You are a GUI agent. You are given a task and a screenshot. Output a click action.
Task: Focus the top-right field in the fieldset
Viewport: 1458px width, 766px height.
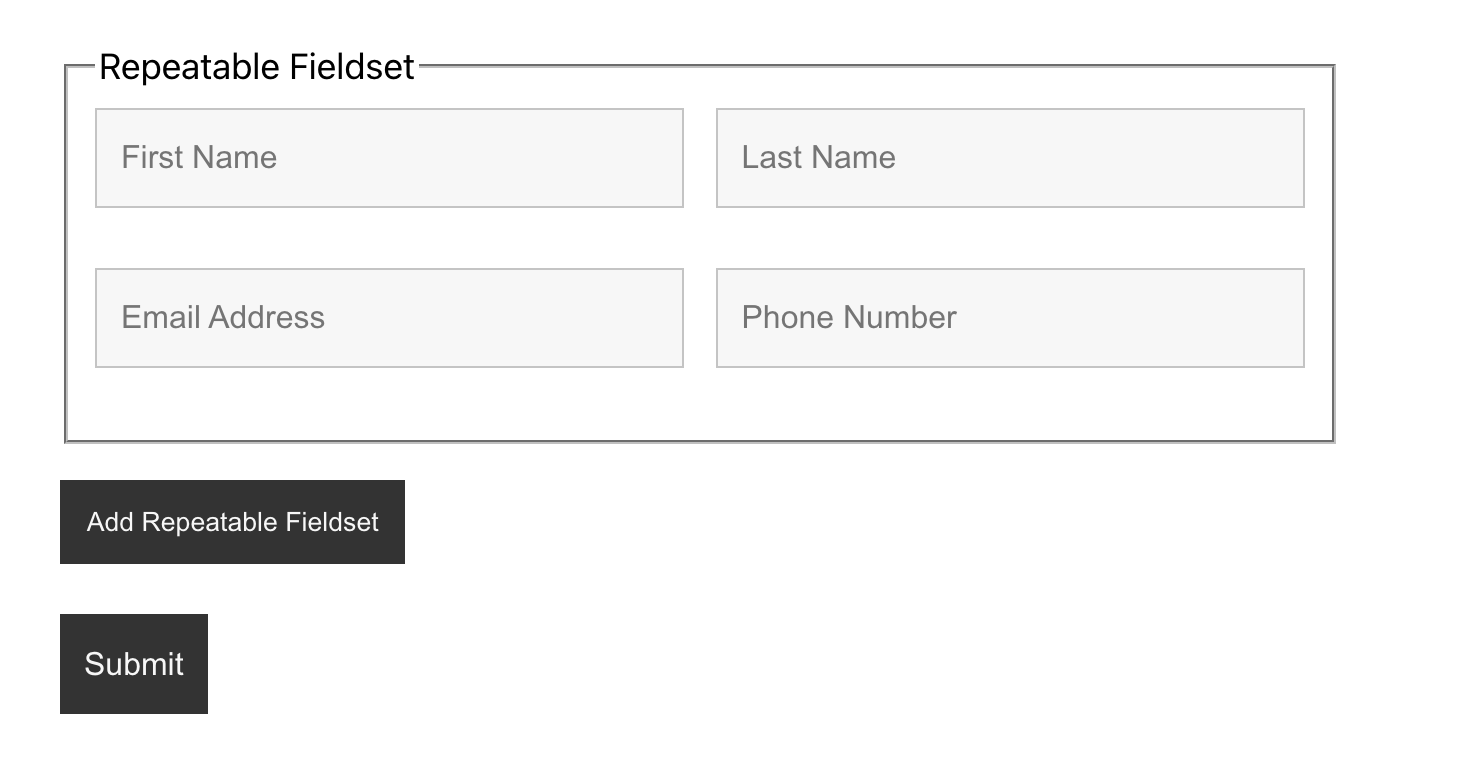pos(1010,158)
